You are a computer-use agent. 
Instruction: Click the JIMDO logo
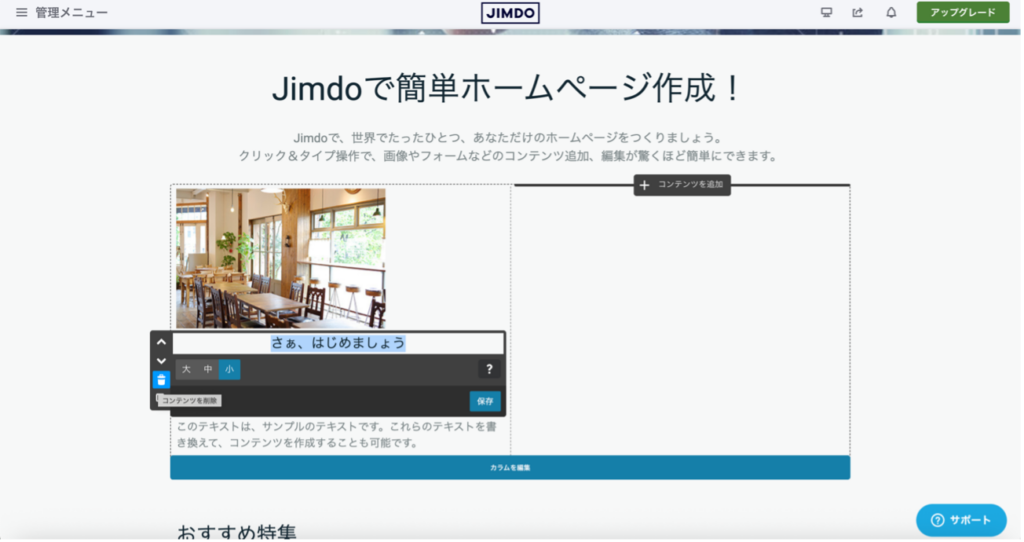511,13
